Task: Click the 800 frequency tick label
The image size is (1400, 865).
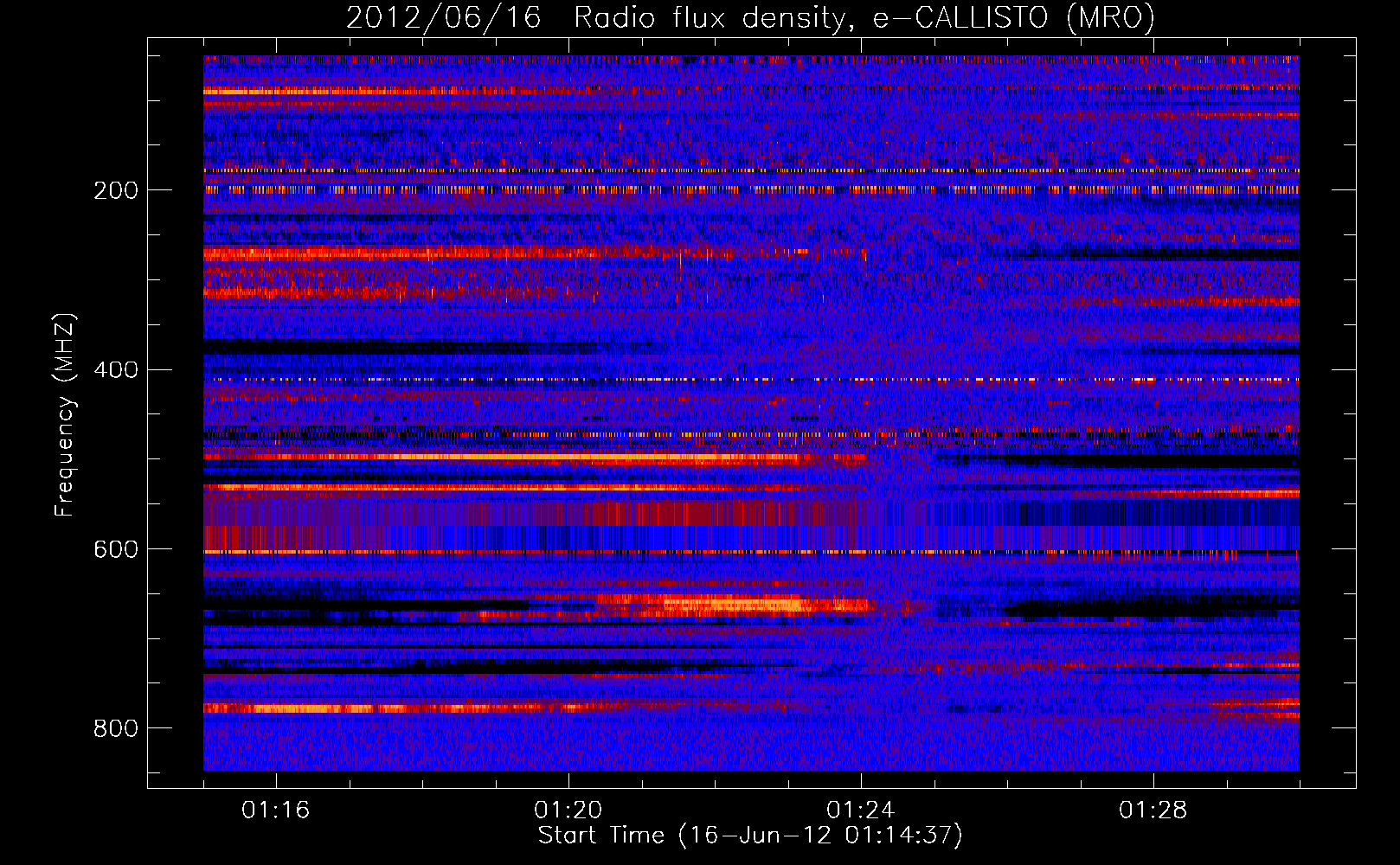Action: (x=116, y=728)
